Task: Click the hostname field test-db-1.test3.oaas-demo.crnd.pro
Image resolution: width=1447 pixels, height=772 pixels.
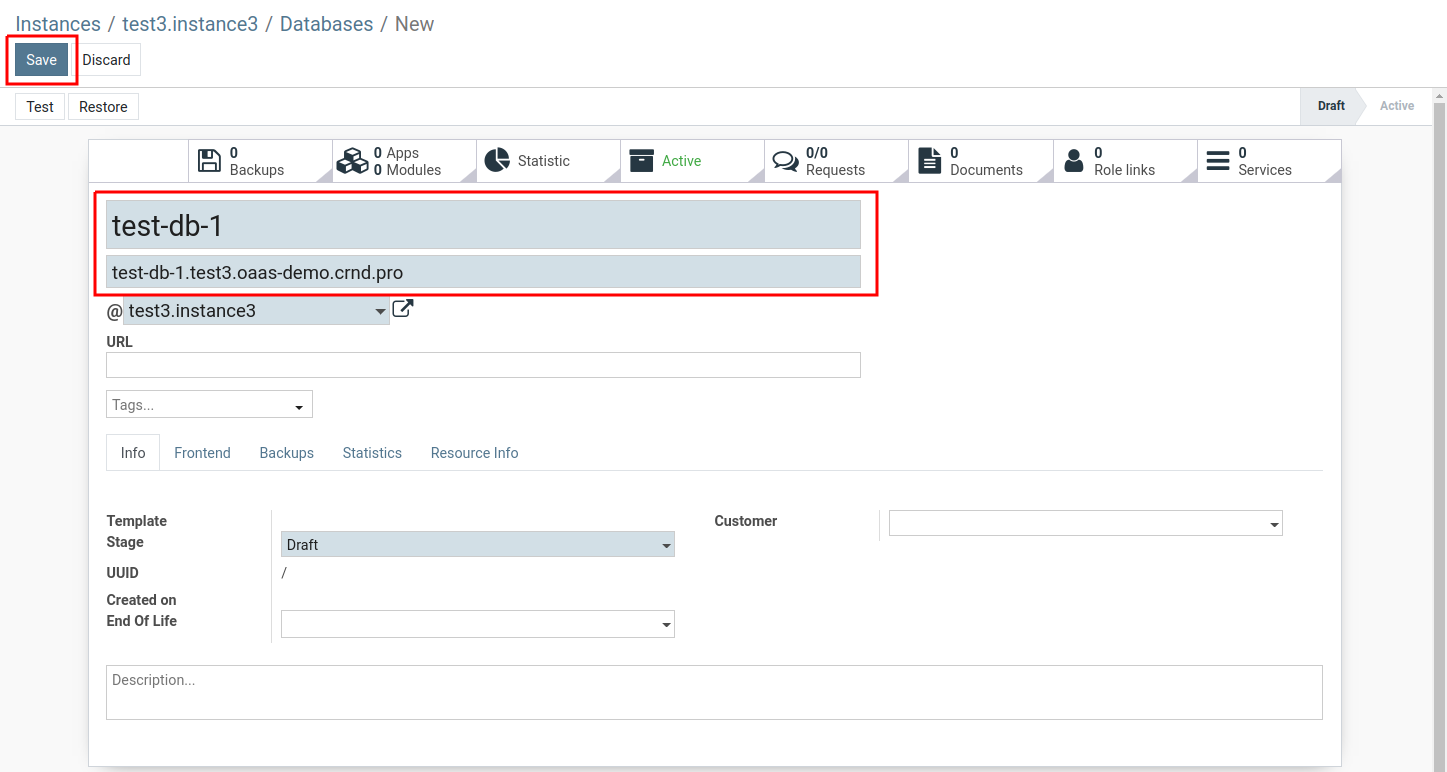Action: 483,272
